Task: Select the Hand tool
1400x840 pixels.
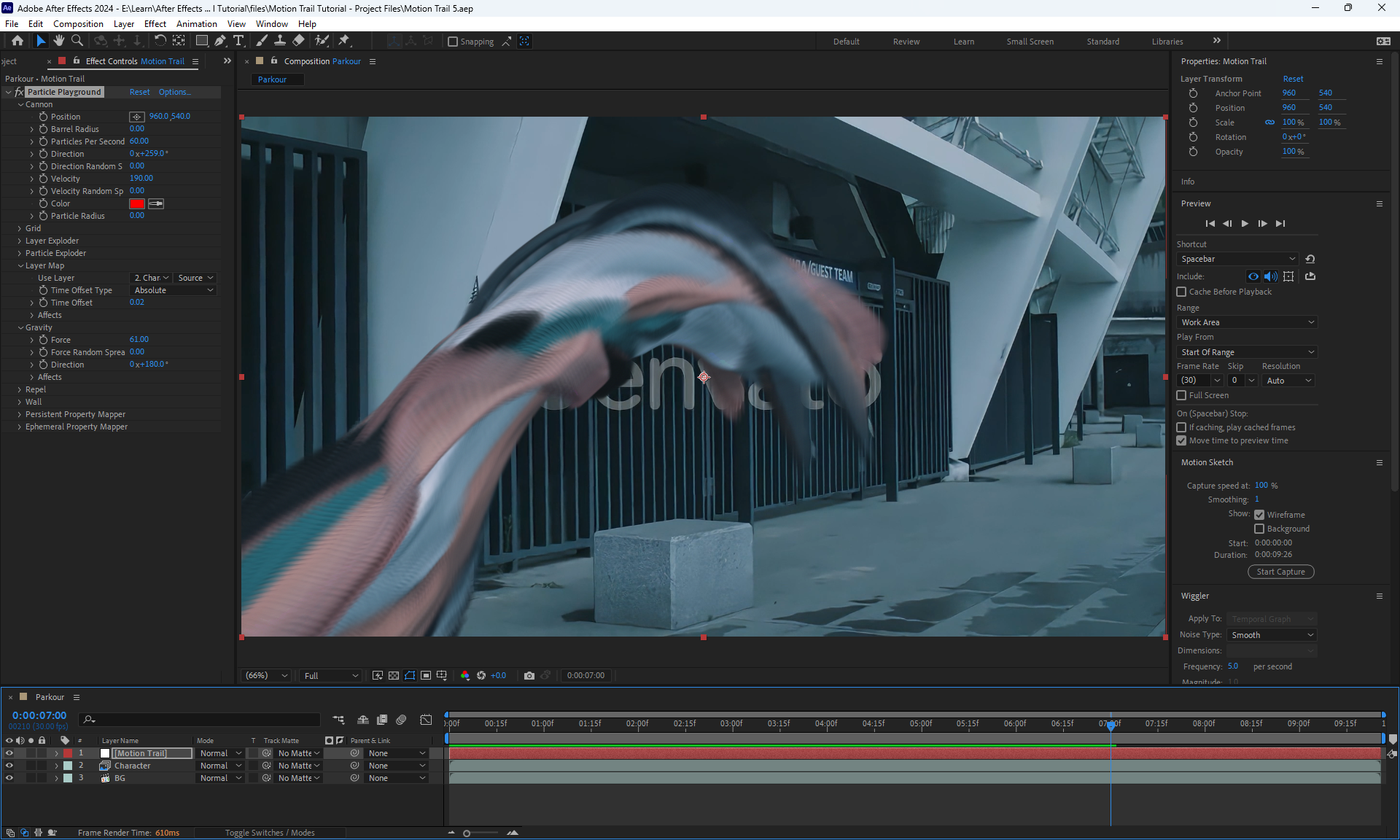Action: coord(59,41)
